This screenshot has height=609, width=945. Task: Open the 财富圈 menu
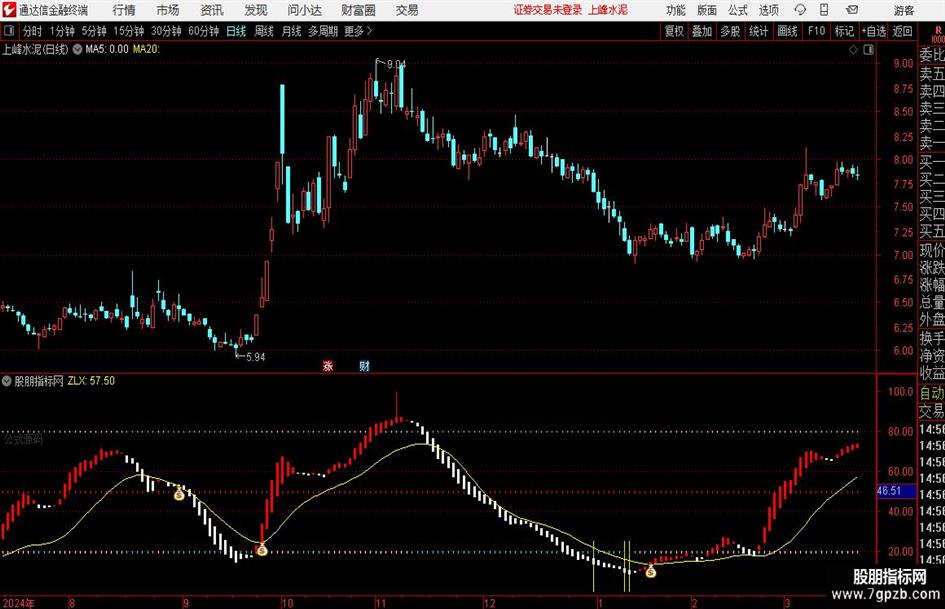(358, 10)
